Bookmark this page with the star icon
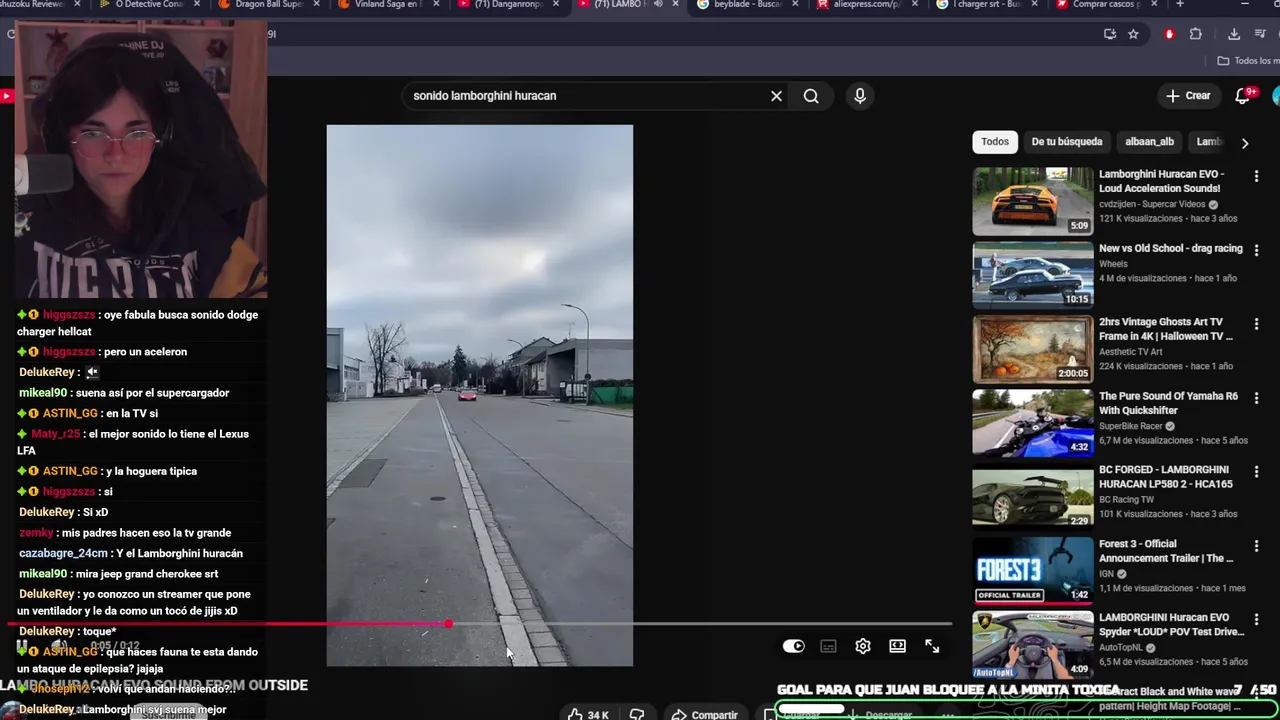This screenshot has height=720, width=1280. click(1133, 34)
